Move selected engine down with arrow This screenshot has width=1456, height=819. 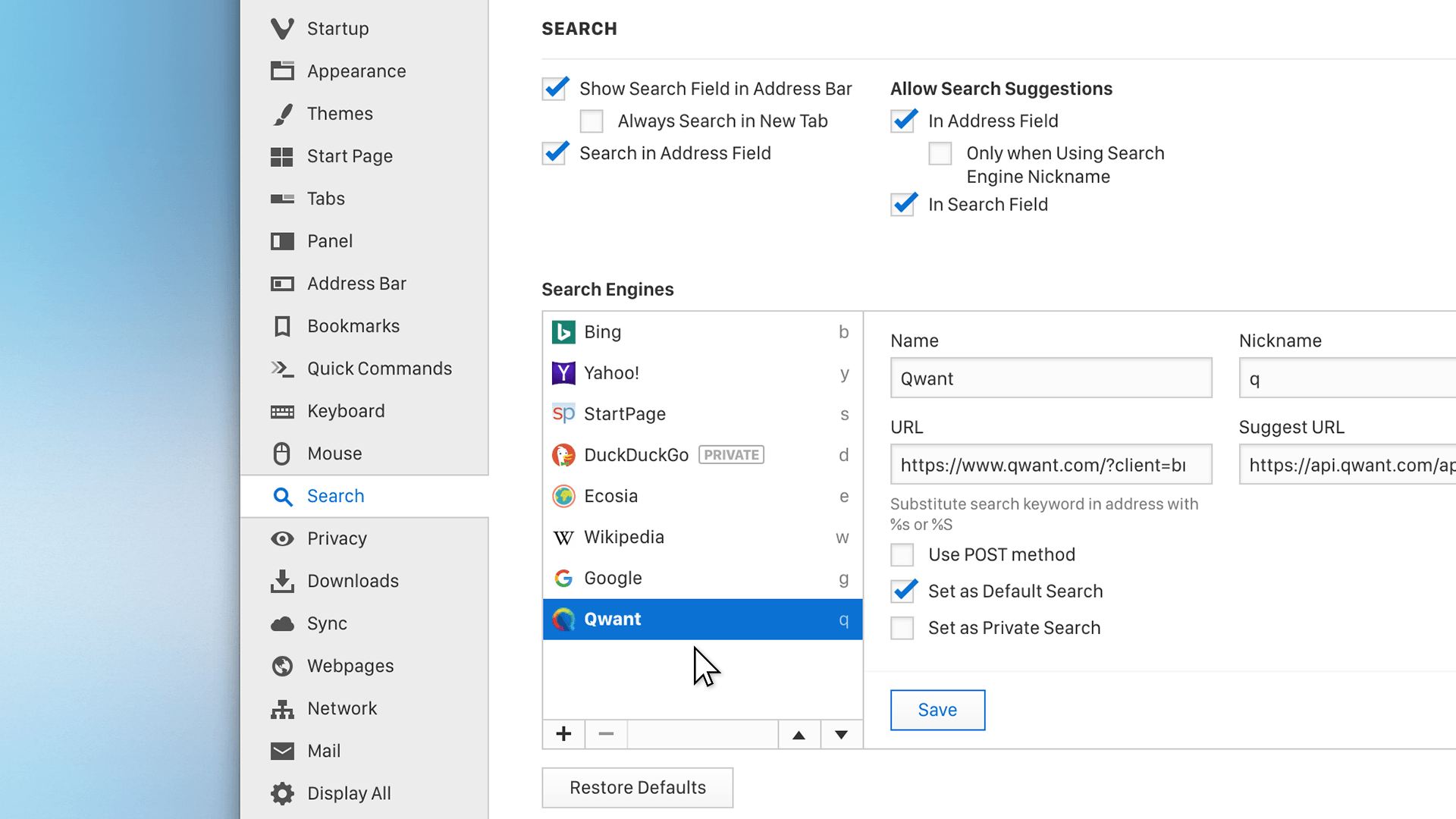click(841, 734)
